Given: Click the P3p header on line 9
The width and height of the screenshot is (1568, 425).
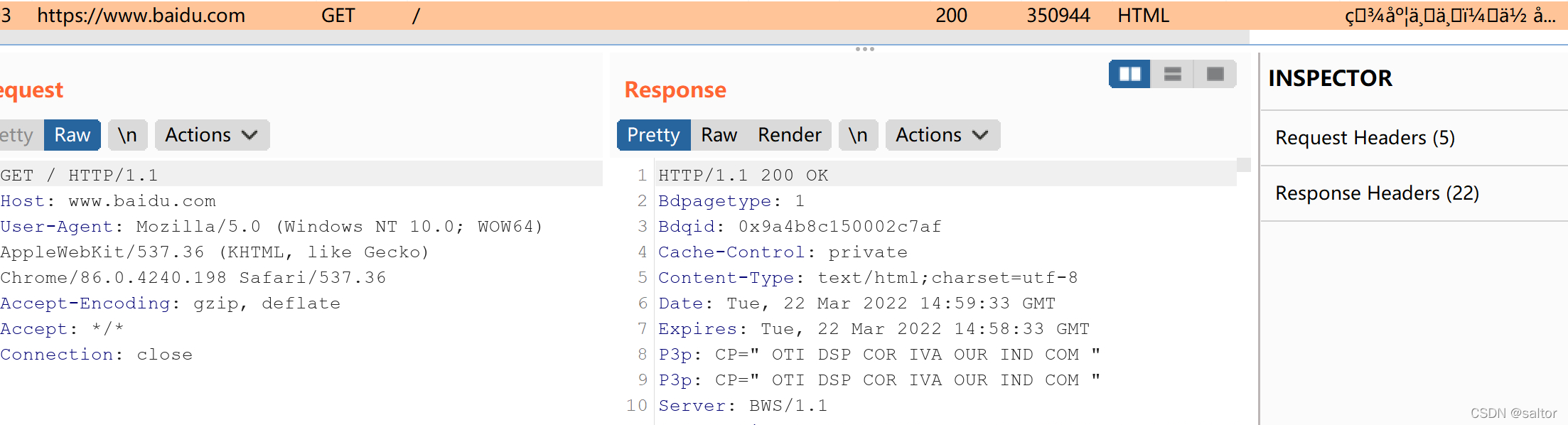Looking at the screenshot, I should (x=880, y=380).
